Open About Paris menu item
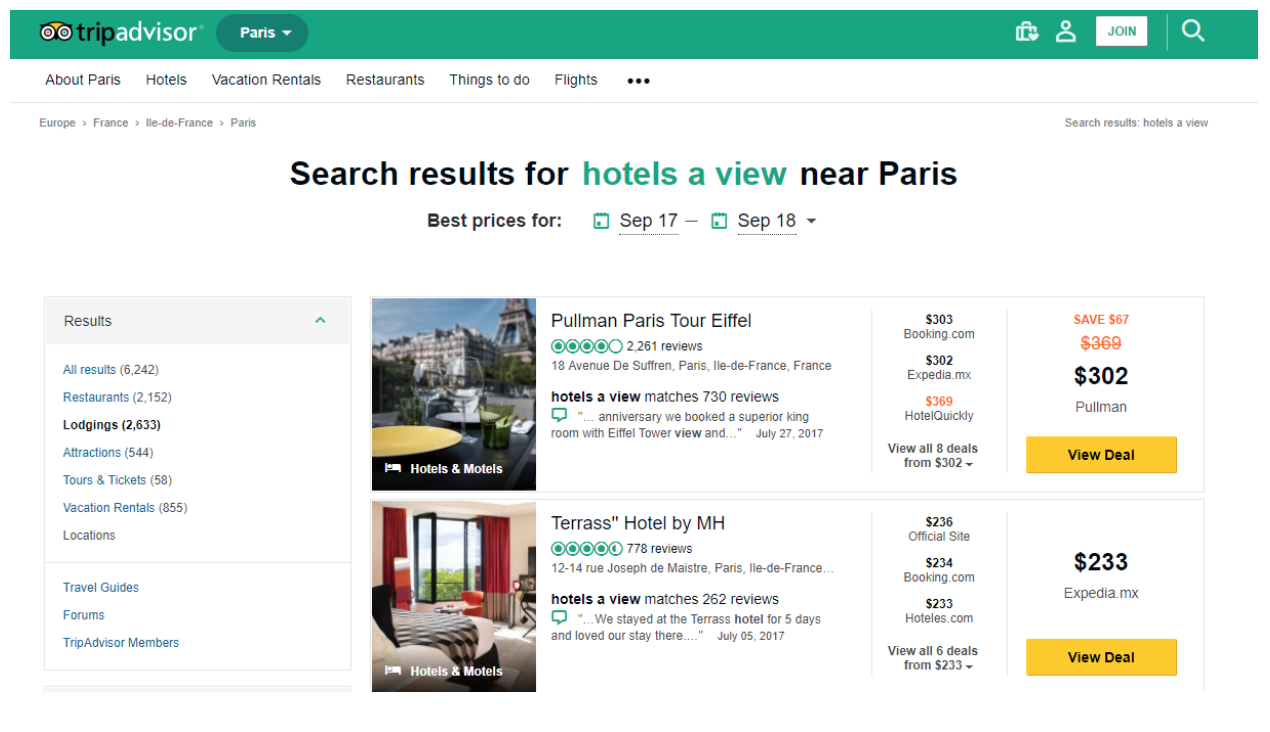 (83, 80)
